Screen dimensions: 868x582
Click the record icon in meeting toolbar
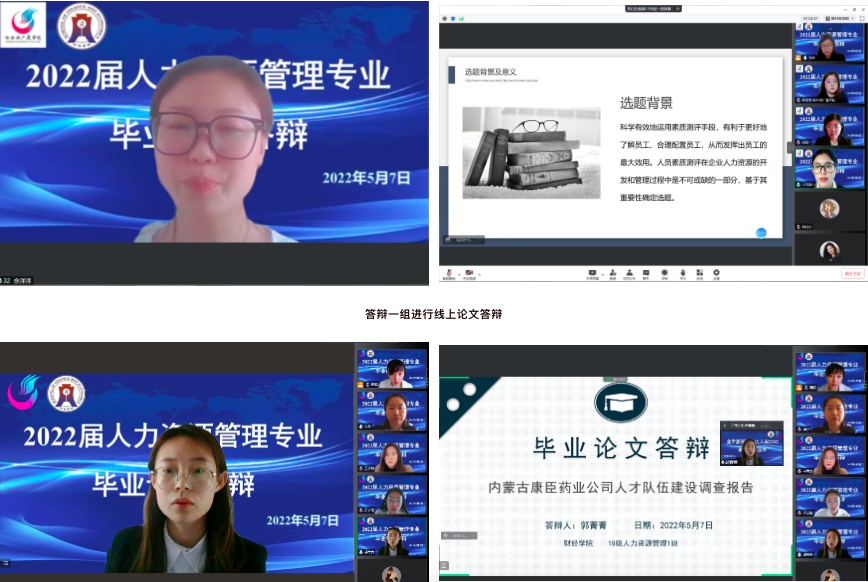[x=664, y=274]
